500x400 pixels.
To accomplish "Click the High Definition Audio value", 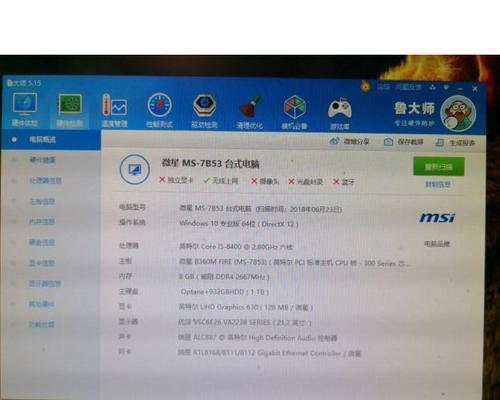I will pos(257,338).
